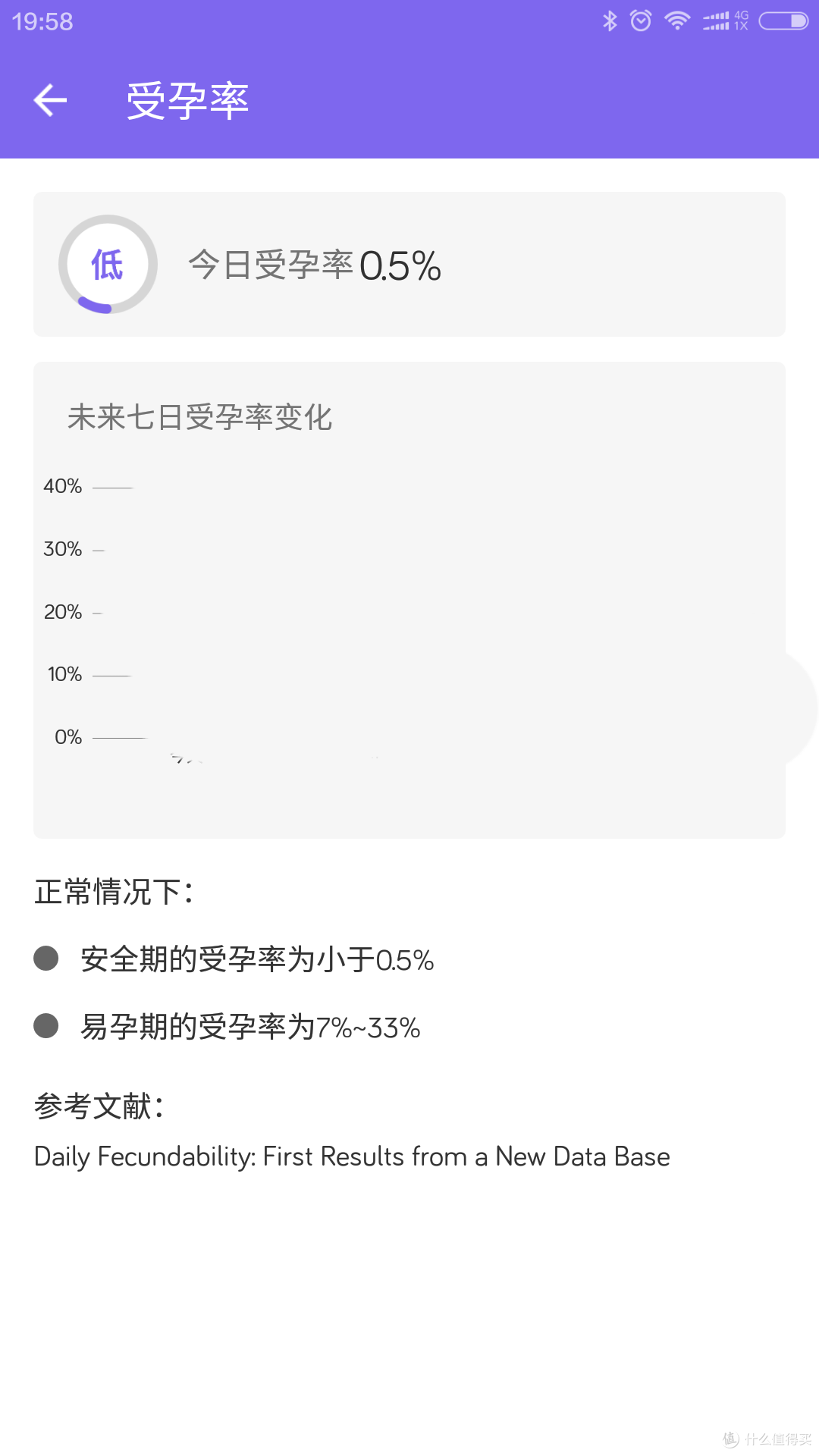Click the battery level indicator icon

(x=784, y=20)
